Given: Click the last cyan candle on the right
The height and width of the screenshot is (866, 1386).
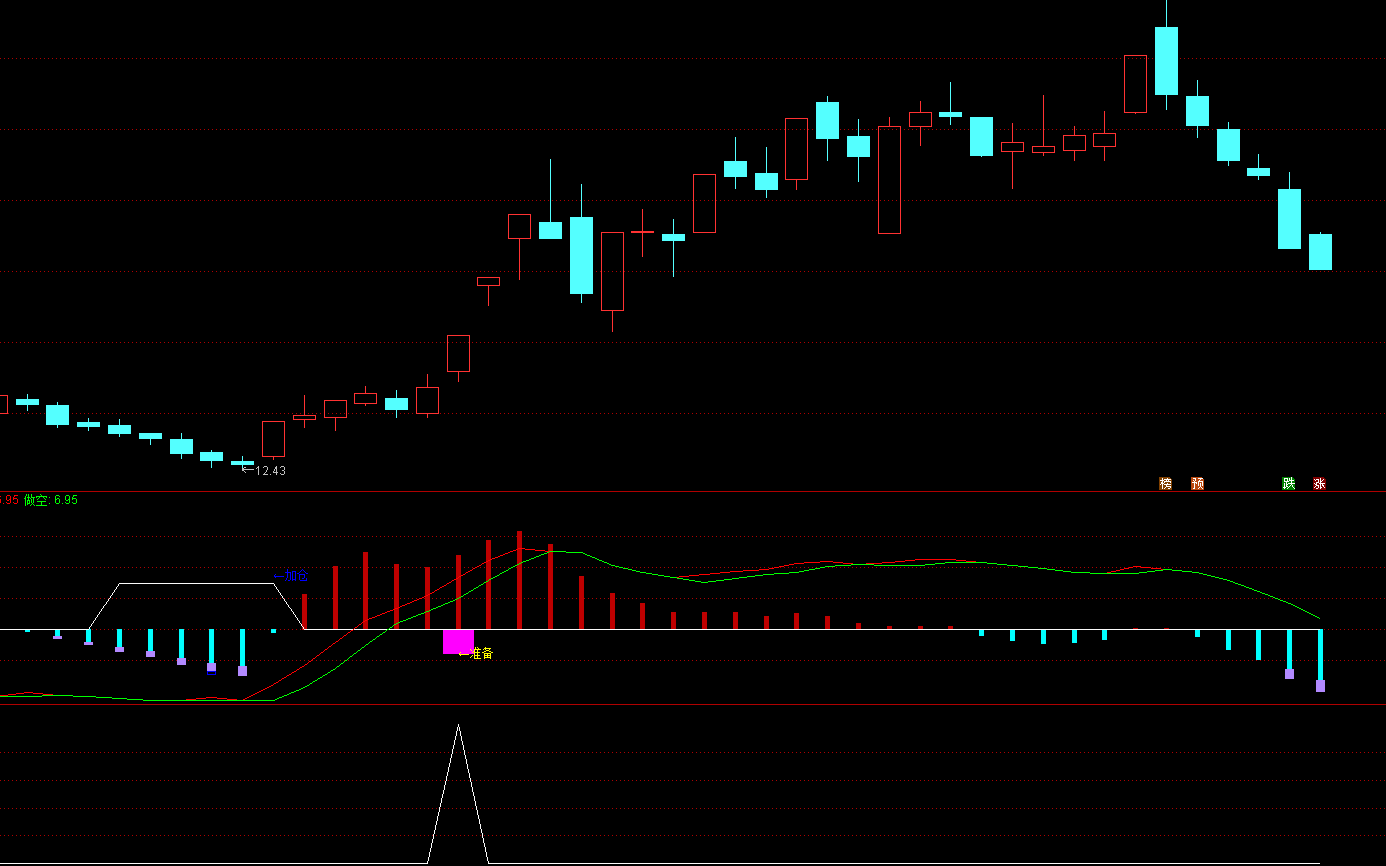Looking at the screenshot, I should [1320, 251].
